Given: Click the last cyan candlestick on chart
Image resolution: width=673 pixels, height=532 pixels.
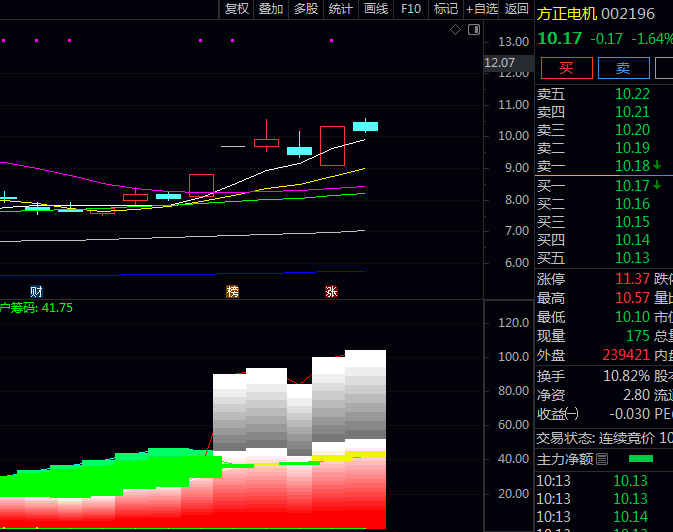Looking at the screenshot, I should 365,126.
